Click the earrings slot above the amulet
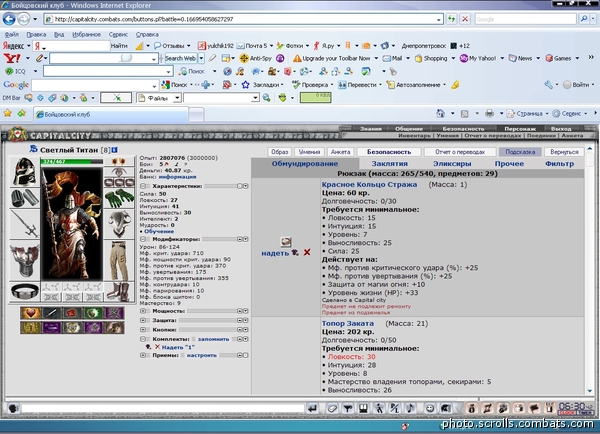 coord(119,161)
